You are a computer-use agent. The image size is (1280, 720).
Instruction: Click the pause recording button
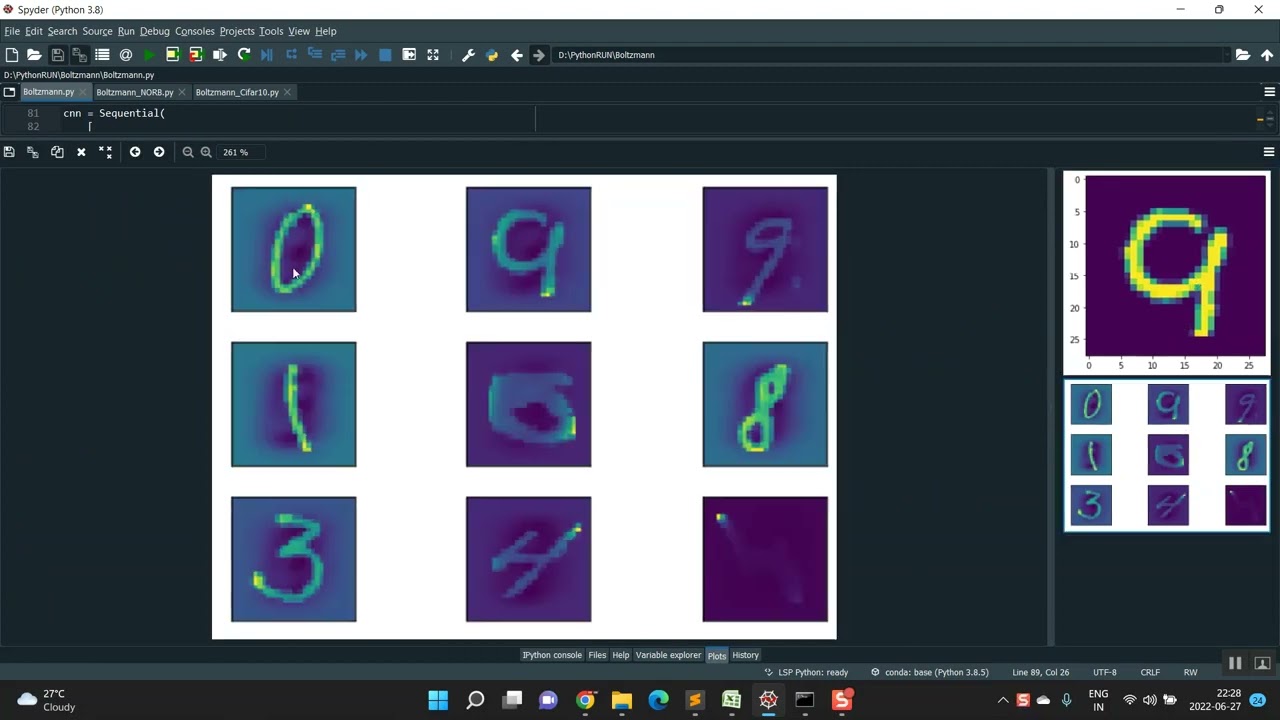(1235, 663)
